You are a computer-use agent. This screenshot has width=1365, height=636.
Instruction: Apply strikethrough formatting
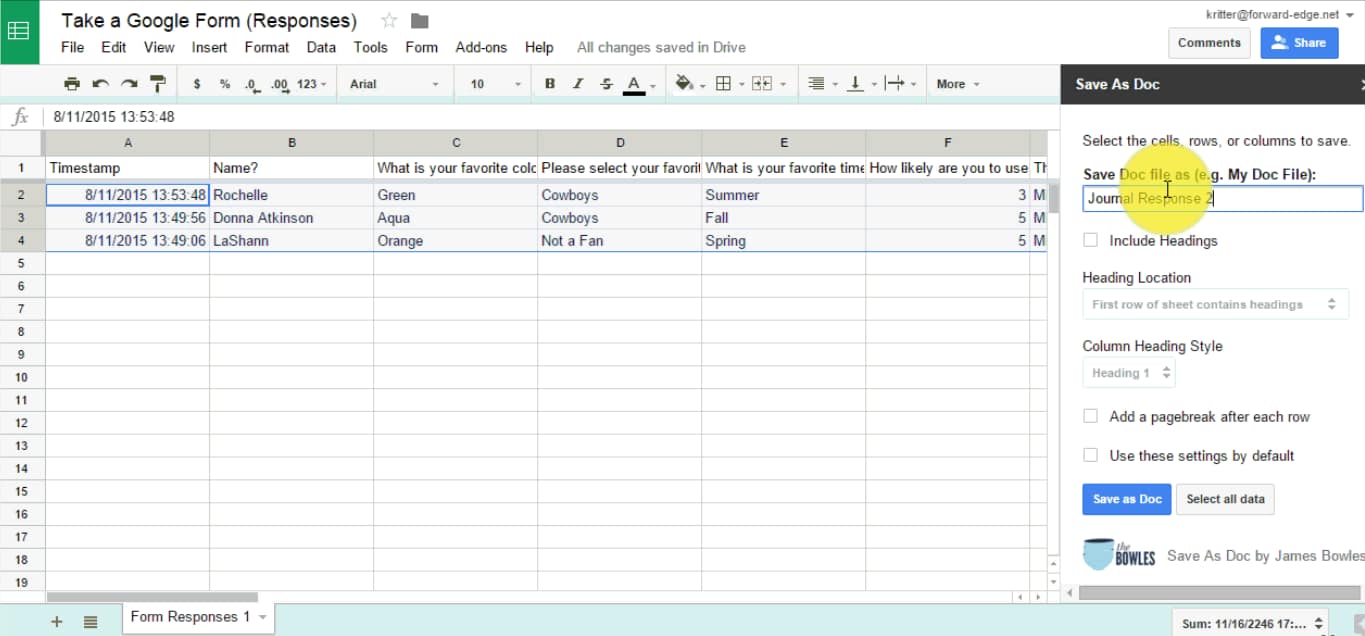pyautogui.click(x=606, y=84)
